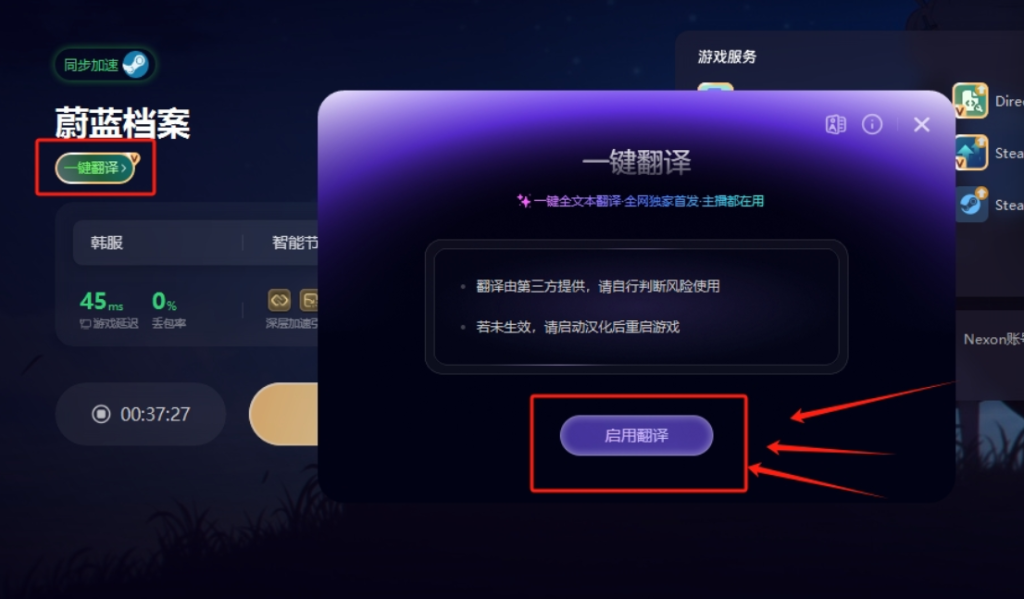1024x599 pixels.
Task: Click the stop acceleration circle icon
Action: 101,414
